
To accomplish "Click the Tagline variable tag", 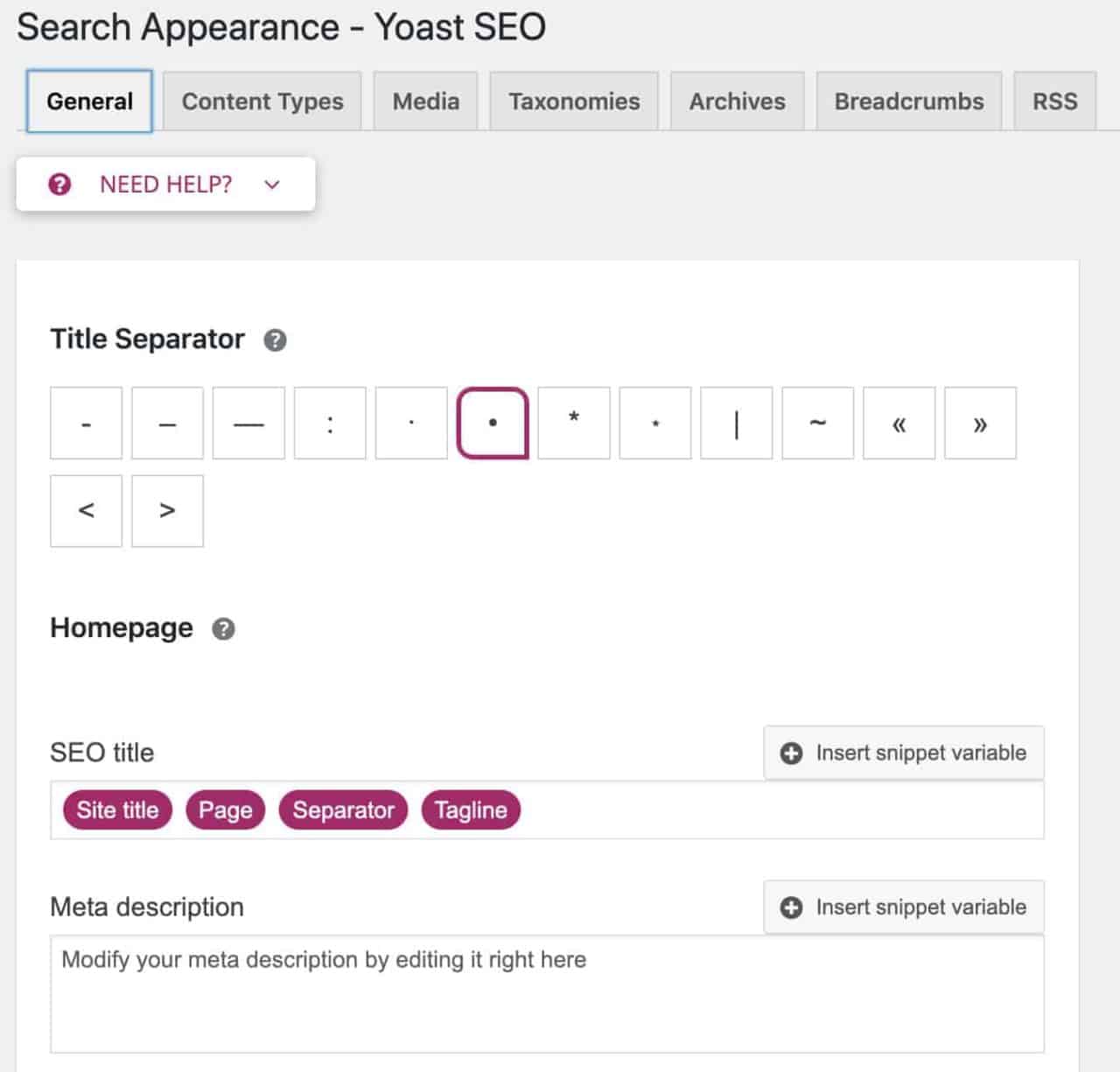I will pos(471,810).
